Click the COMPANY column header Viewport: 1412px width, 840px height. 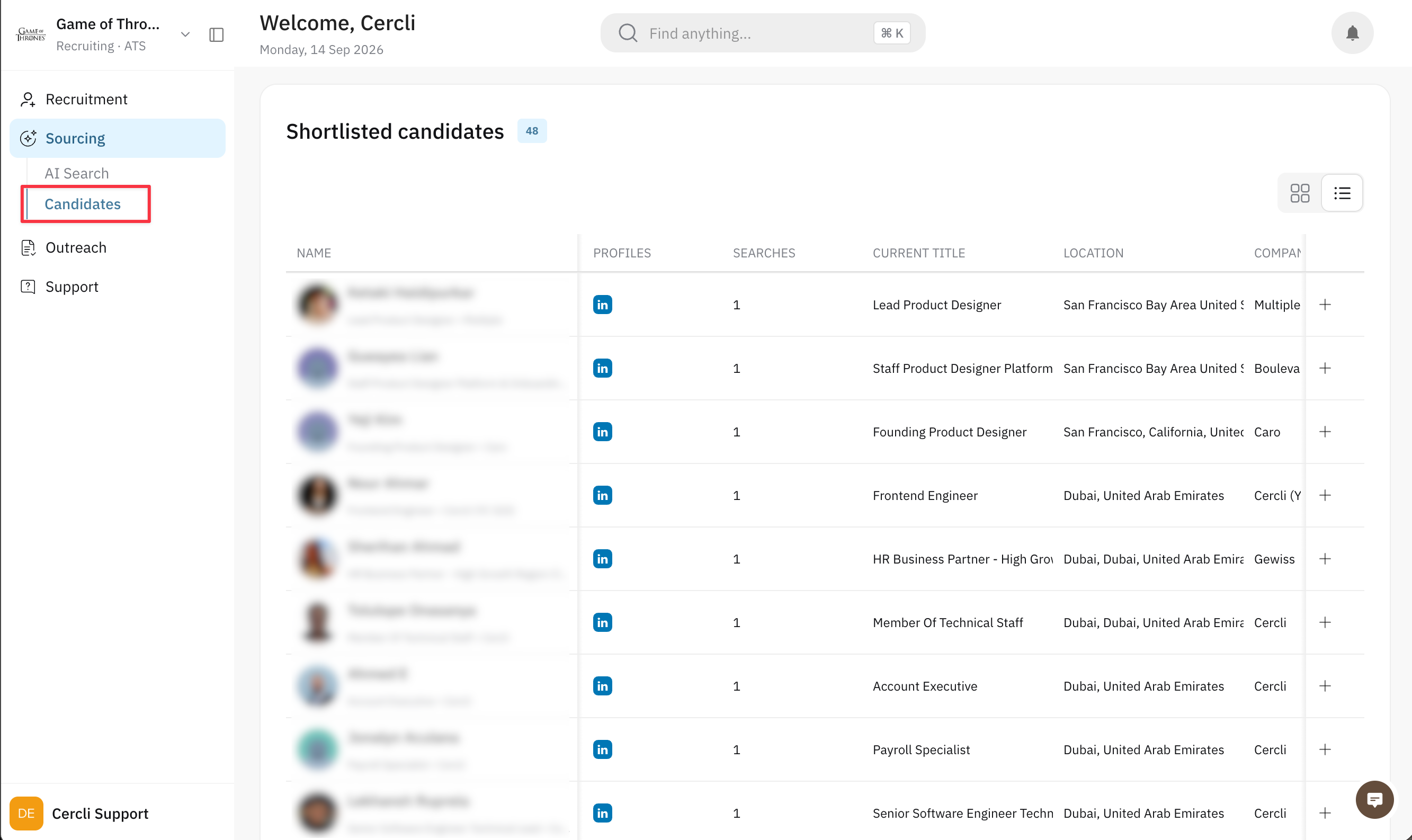(x=1277, y=253)
